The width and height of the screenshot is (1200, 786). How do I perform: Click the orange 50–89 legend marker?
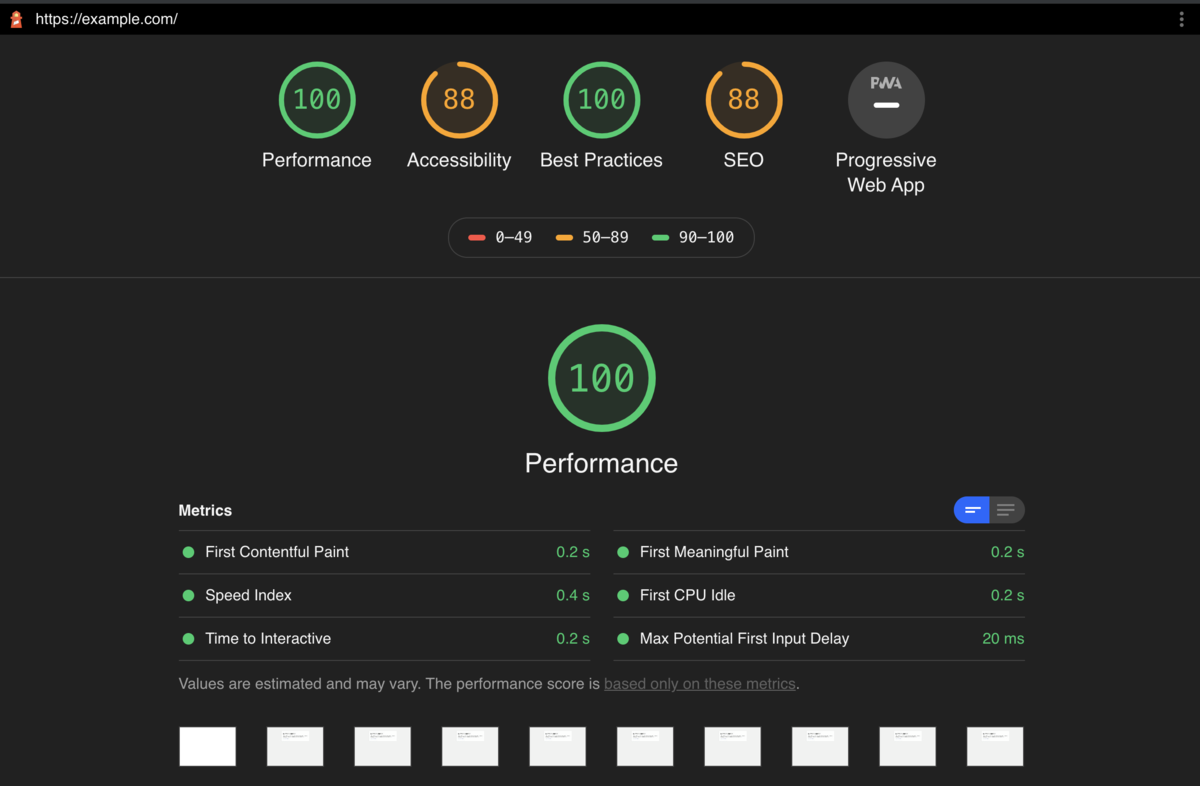click(564, 237)
